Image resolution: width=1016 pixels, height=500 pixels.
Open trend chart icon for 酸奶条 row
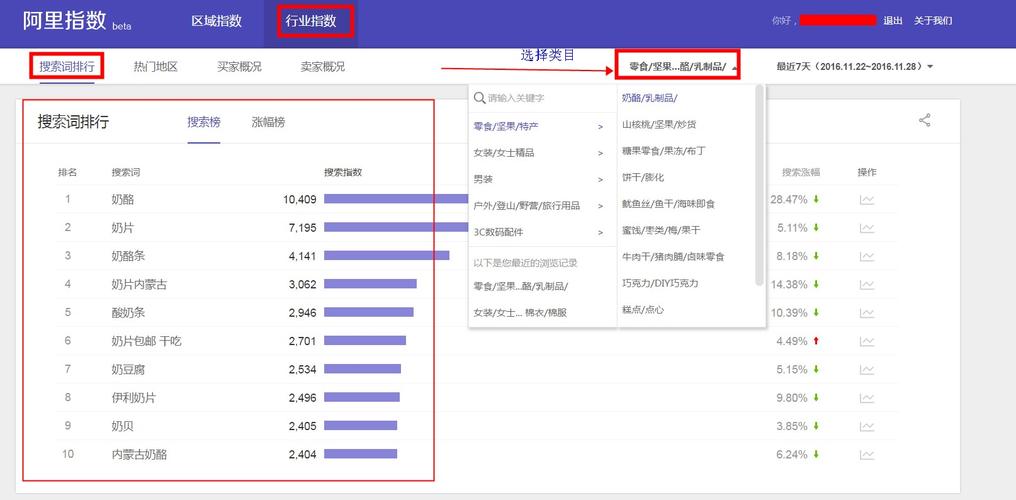coord(866,313)
